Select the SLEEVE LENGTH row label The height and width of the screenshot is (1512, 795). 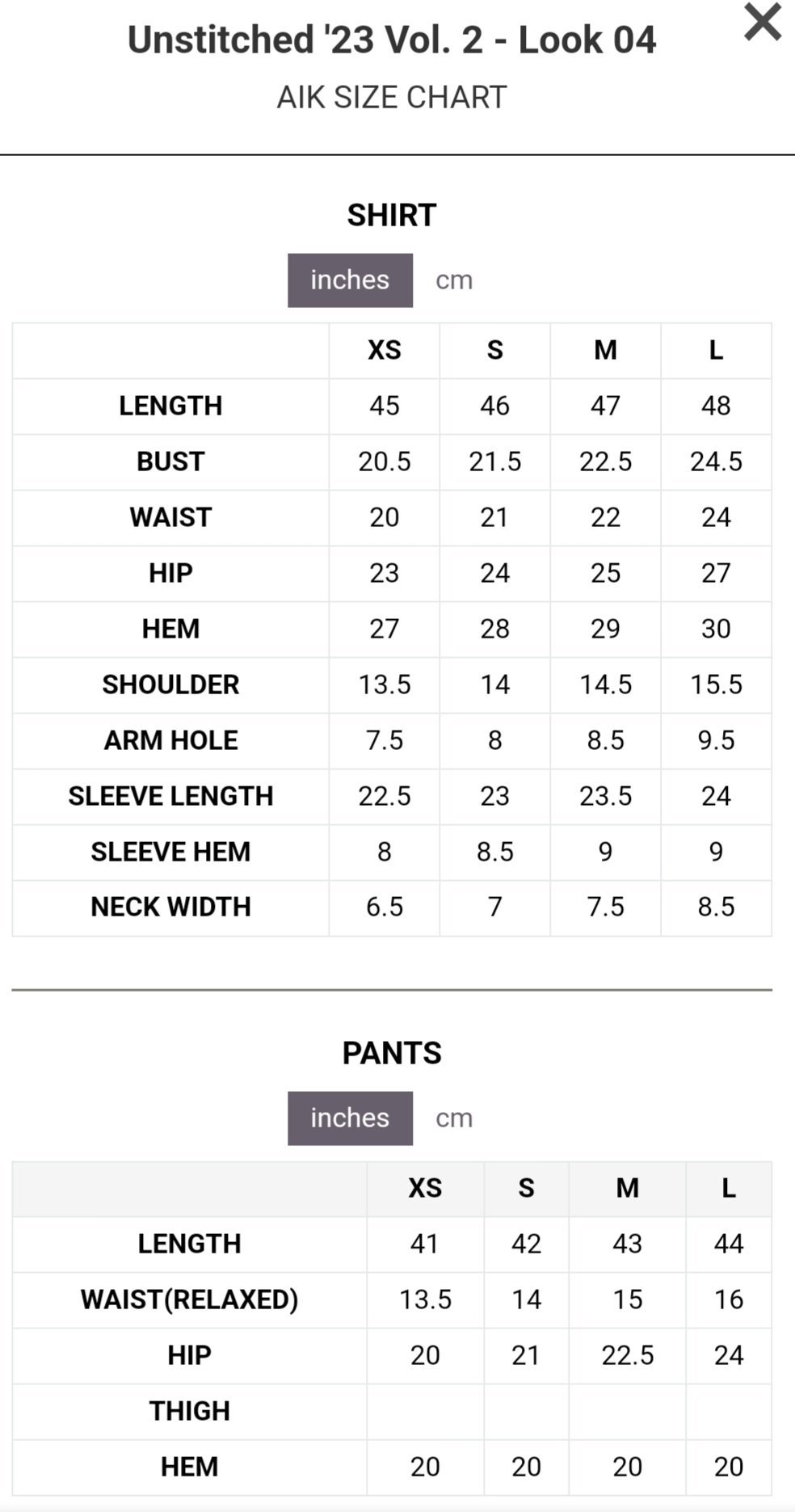coord(170,796)
